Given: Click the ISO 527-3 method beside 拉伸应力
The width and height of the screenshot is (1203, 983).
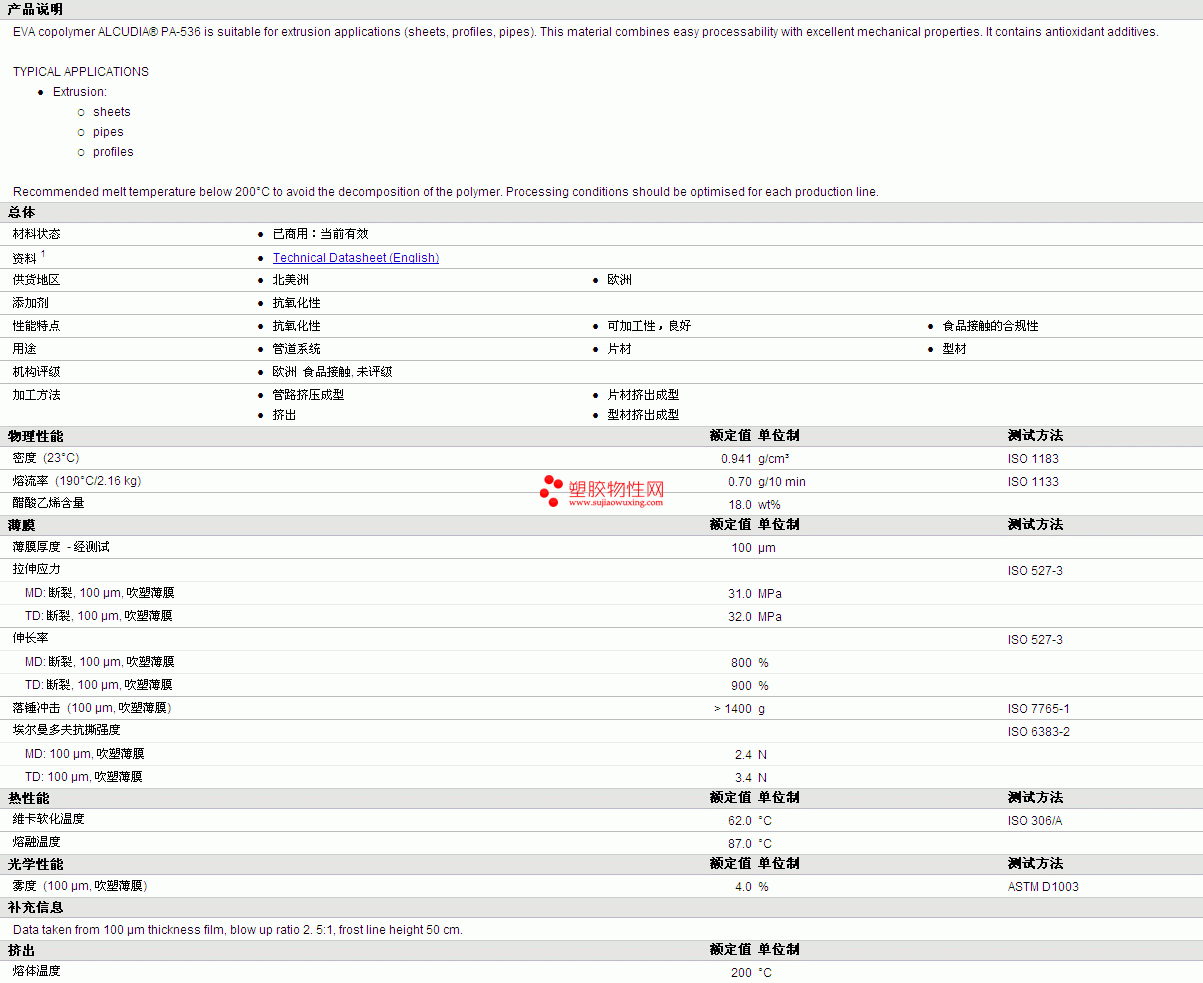Looking at the screenshot, I should [x=1035, y=571].
